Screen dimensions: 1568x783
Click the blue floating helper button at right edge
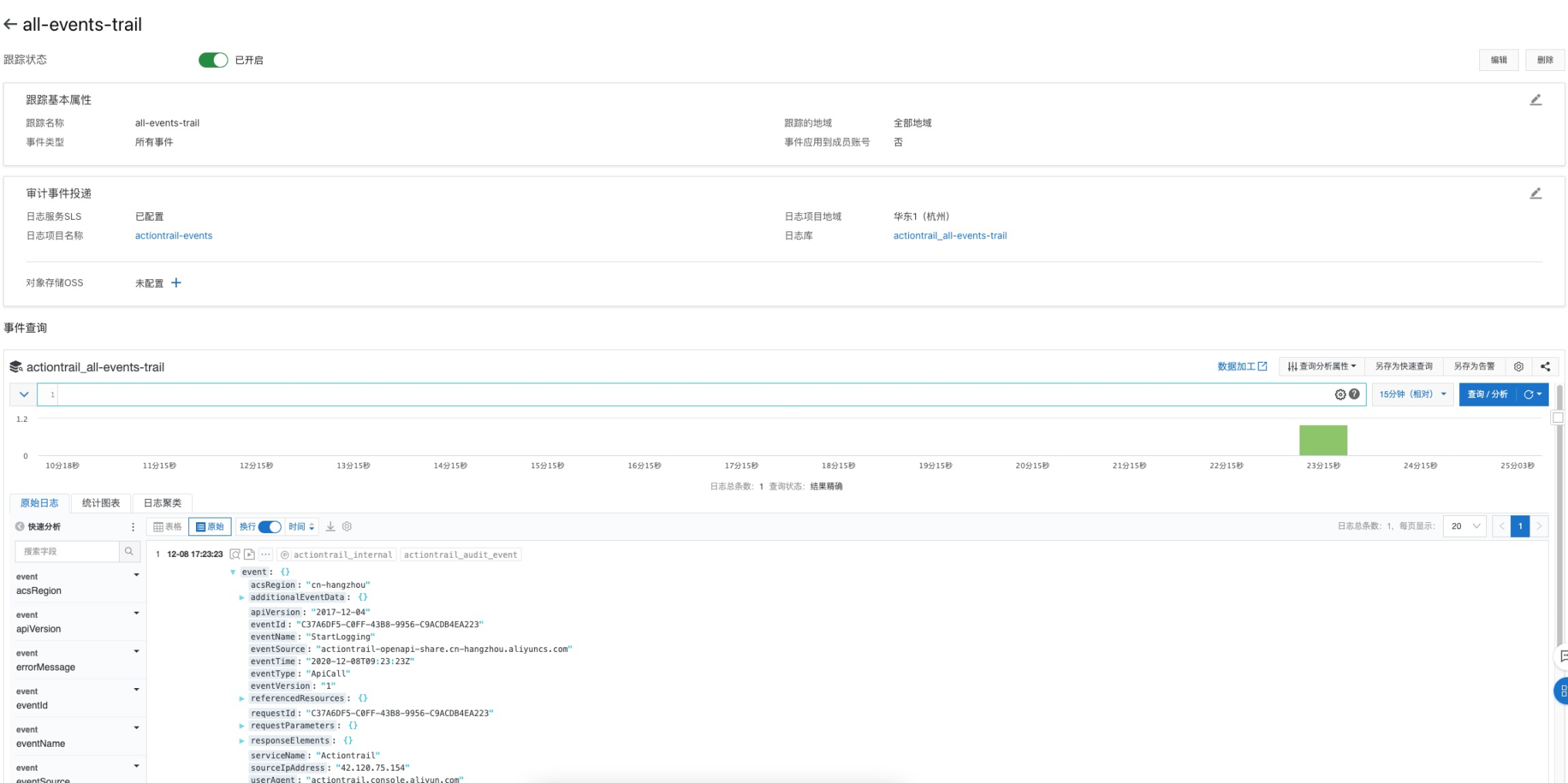(1561, 690)
